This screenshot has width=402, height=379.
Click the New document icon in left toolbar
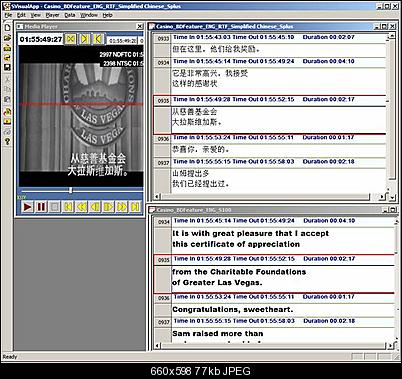pos(7,28)
